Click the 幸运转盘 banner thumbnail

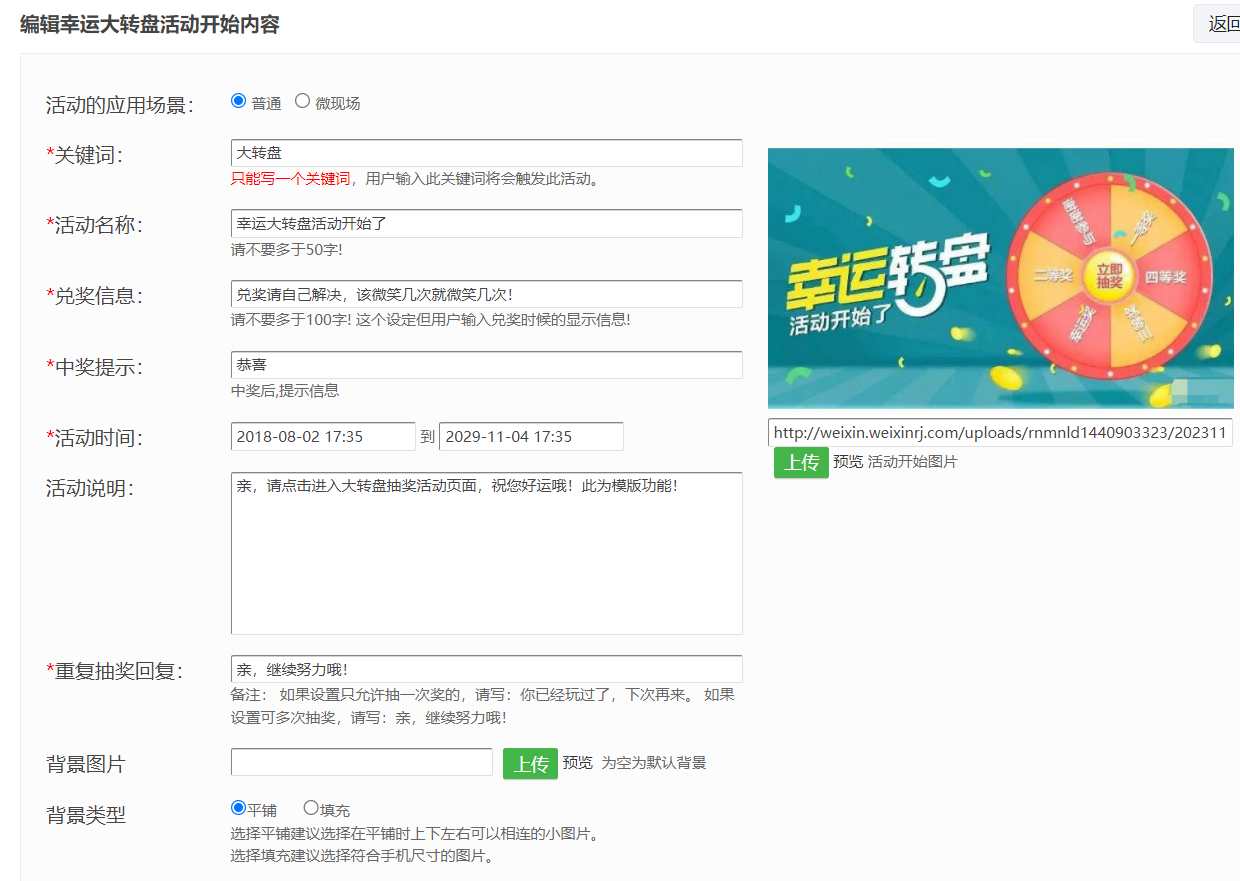1000,277
